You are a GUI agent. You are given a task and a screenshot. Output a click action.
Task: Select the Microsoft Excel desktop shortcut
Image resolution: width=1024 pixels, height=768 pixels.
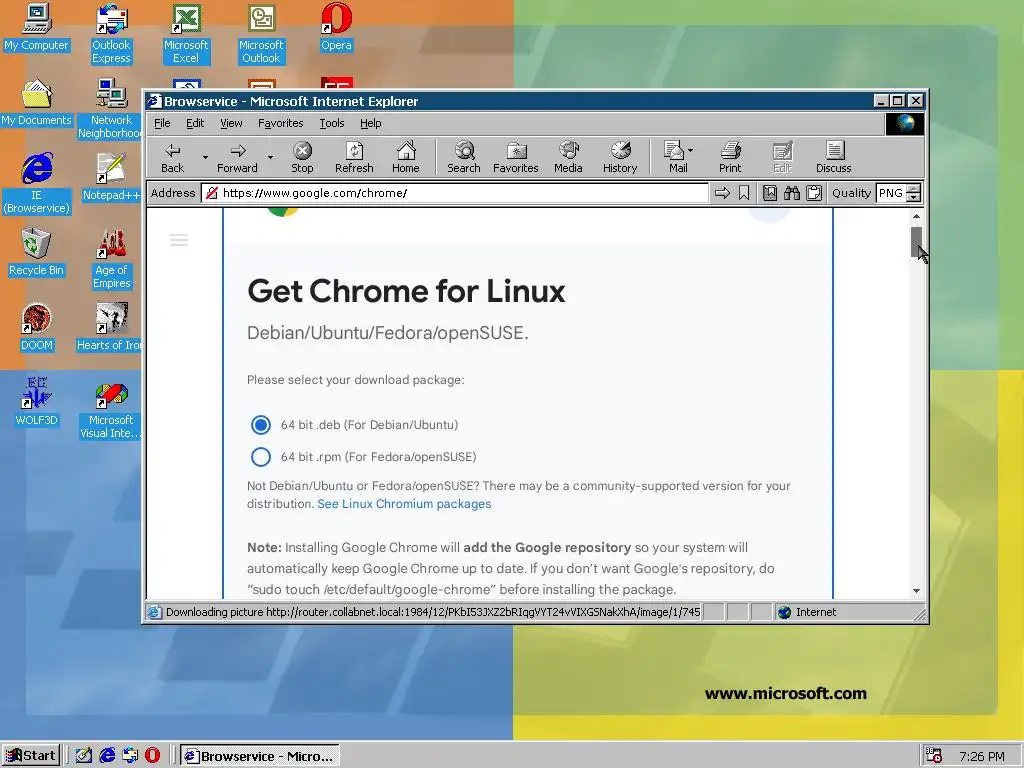click(x=185, y=34)
